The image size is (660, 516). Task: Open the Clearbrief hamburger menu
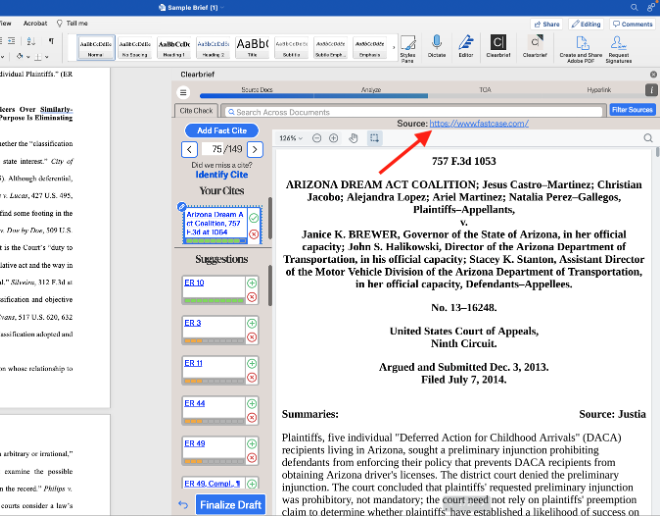click(184, 91)
